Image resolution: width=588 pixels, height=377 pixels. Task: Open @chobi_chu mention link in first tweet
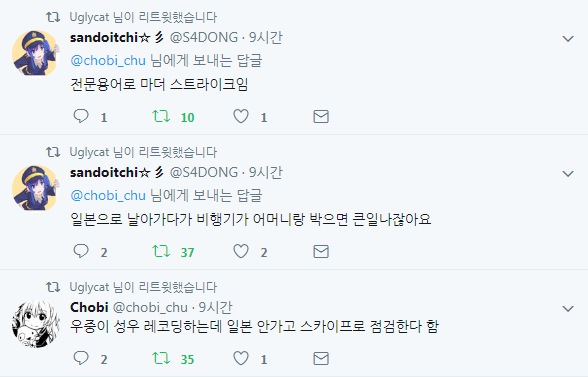(x=108, y=61)
